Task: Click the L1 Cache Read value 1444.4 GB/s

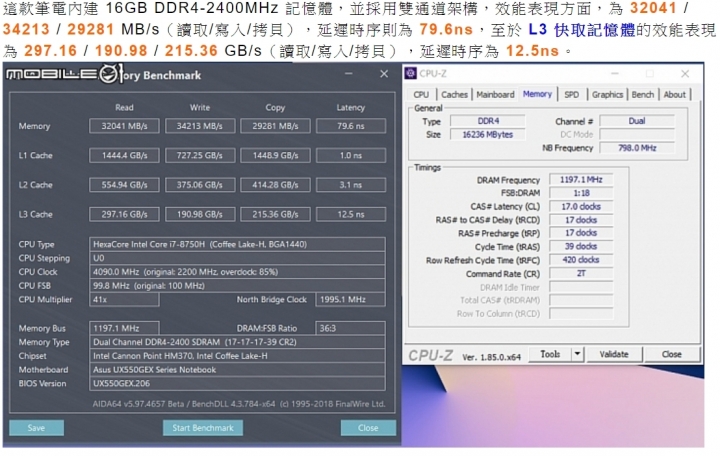Action: pyautogui.click(x=124, y=155)
